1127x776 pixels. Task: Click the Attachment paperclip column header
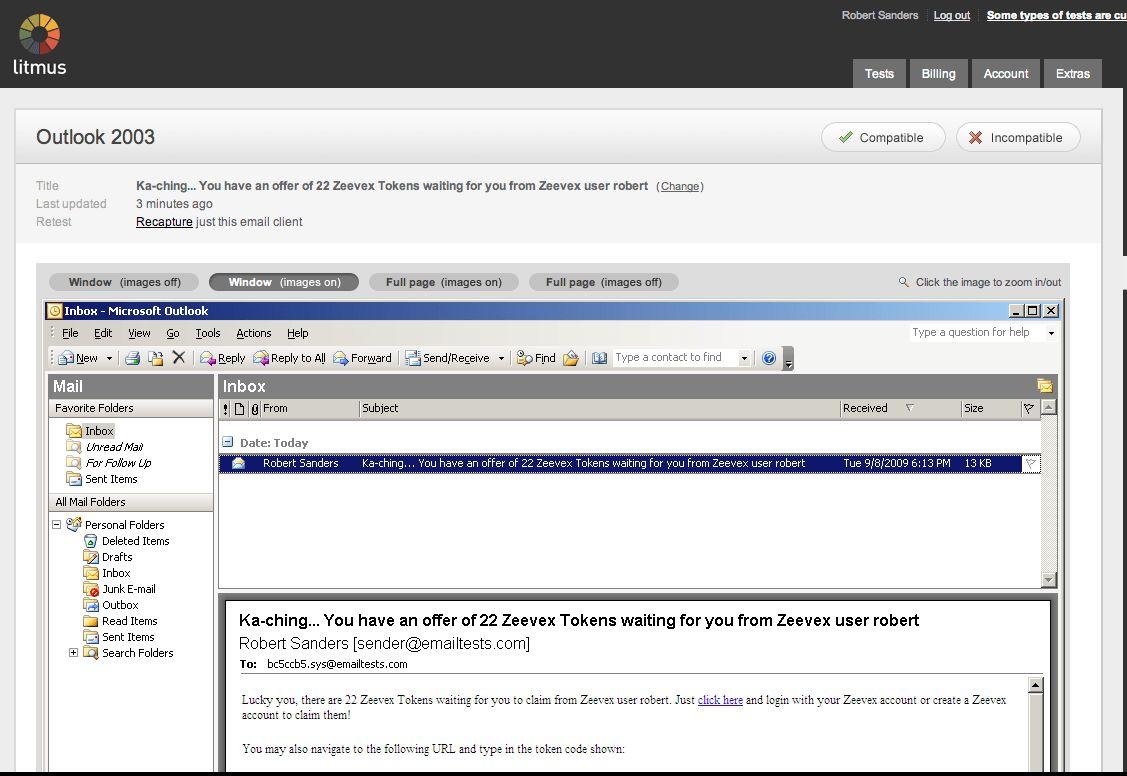pyautogui.click(x=254, y=408)
